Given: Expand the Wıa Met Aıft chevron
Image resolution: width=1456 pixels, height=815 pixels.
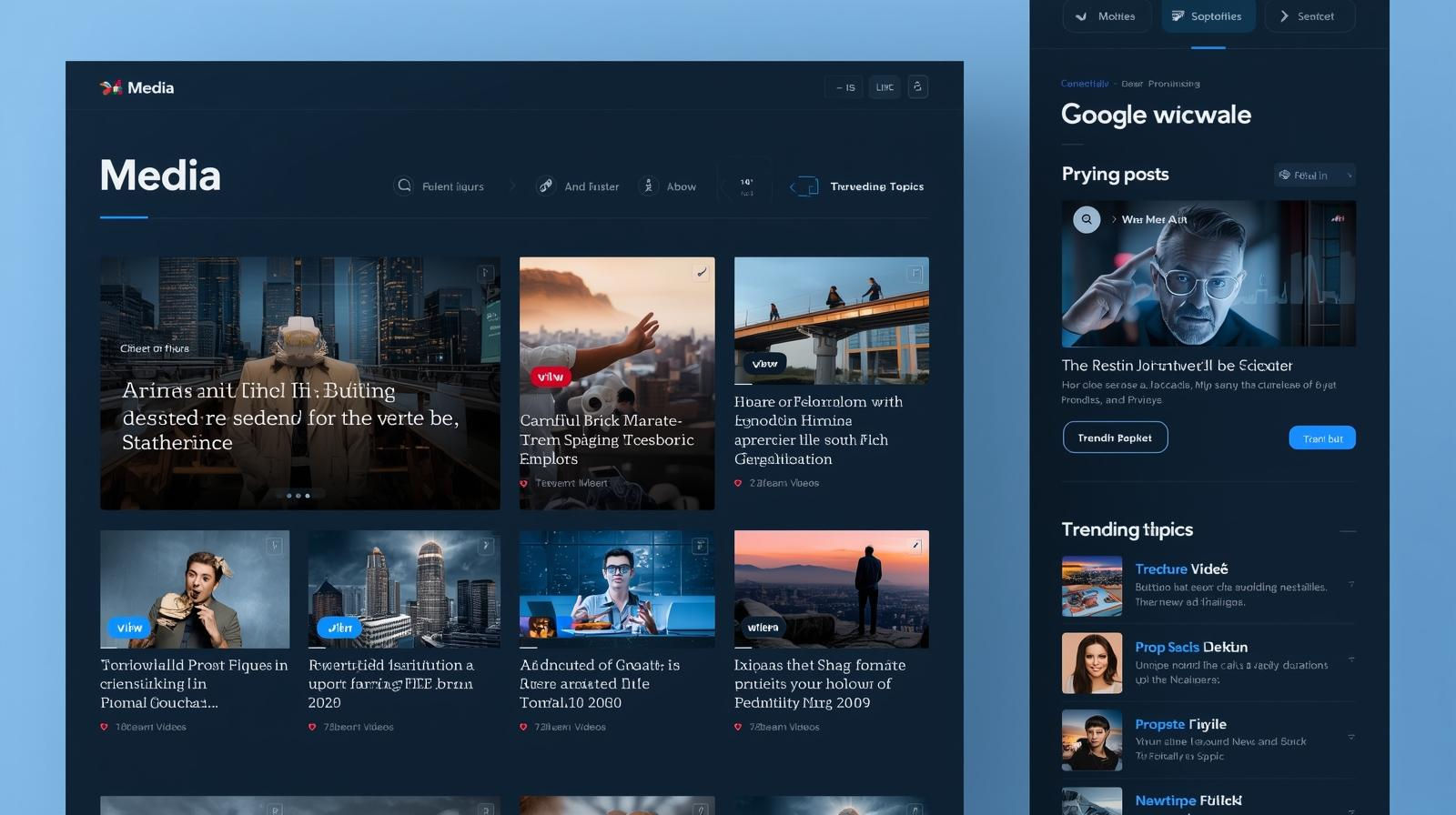Looking at the screenshot, I should (1114, 219).
